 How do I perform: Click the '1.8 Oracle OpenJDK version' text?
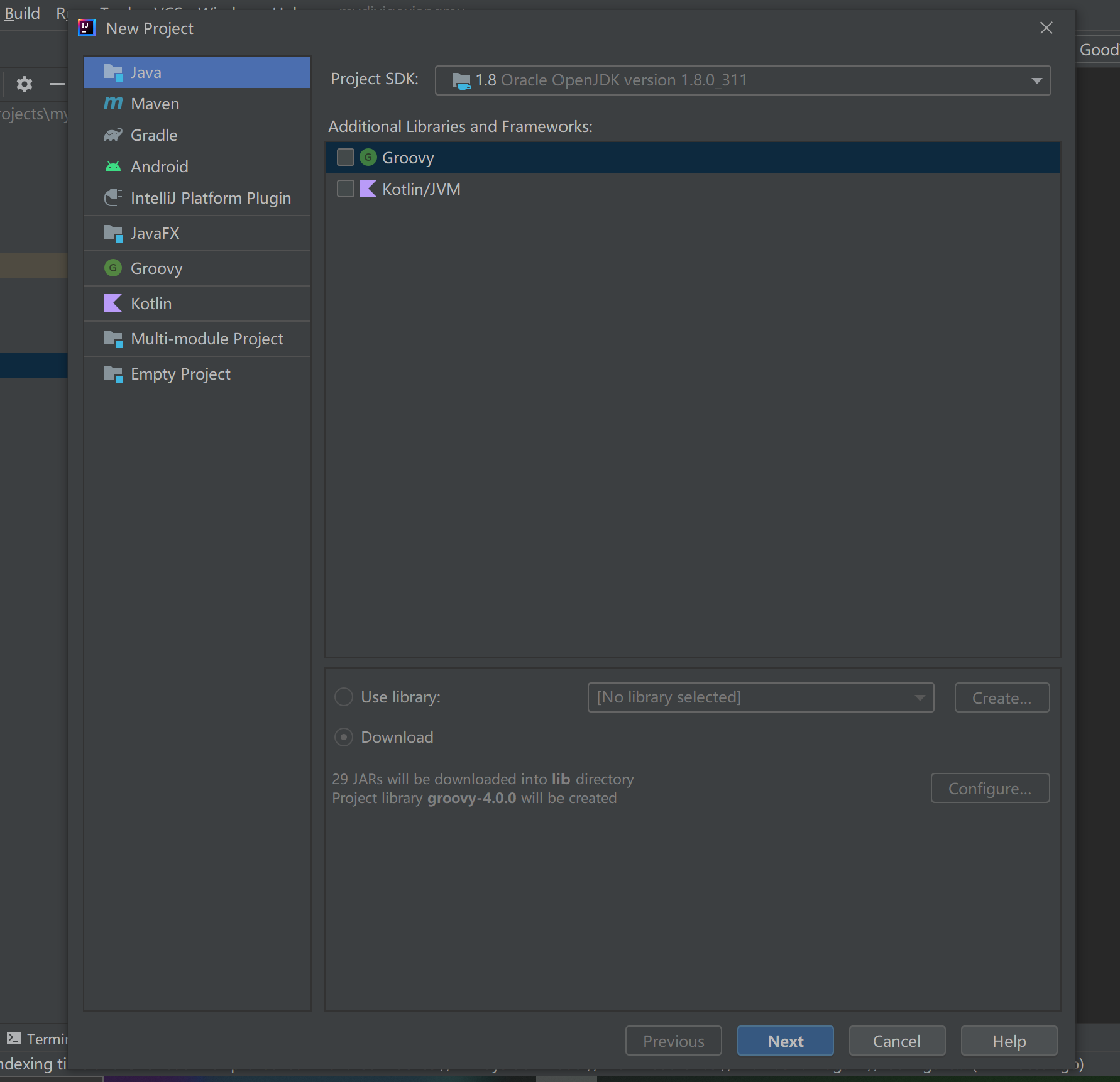click(x=611, y=80)
